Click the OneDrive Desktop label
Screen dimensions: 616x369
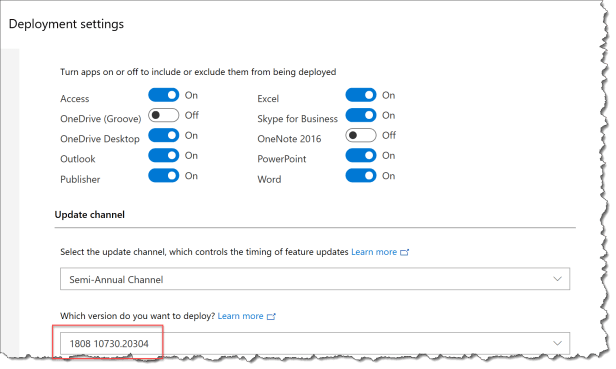tap(100, 139)
